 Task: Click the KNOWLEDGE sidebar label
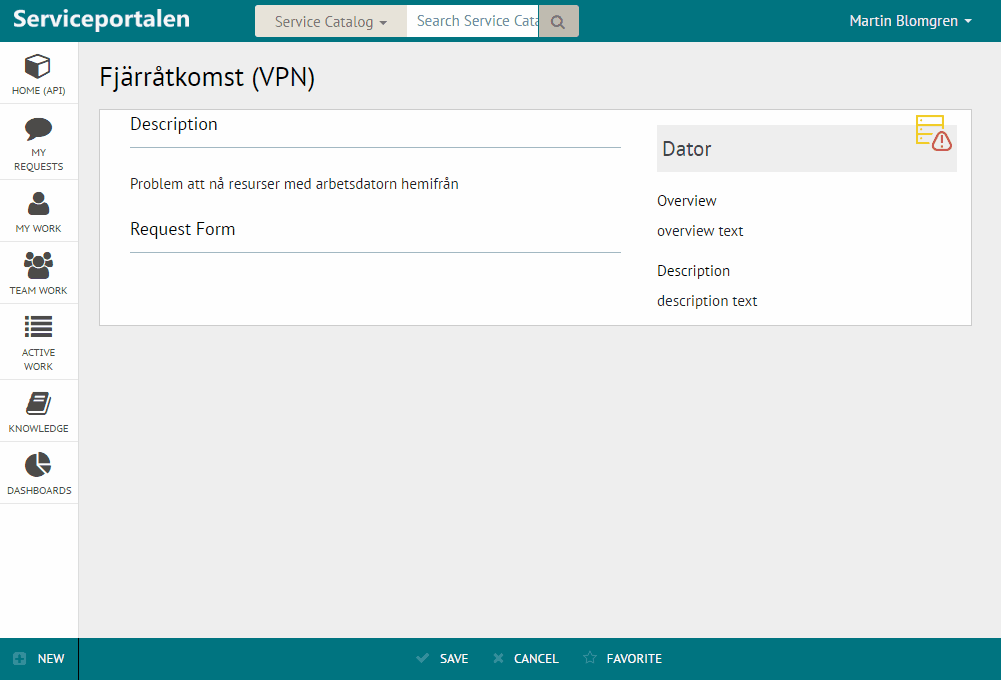pyautogui.click(x=38, y=428)
